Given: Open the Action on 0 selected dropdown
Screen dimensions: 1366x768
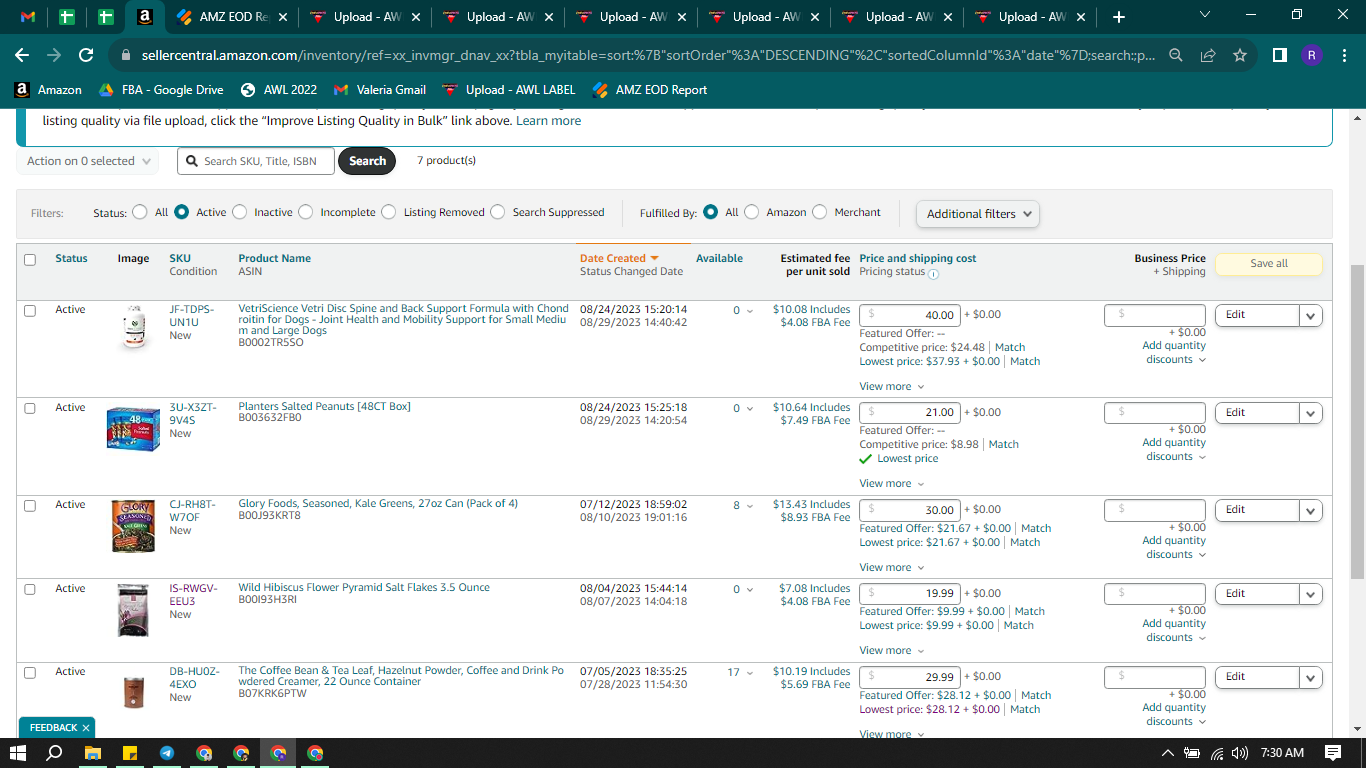Looking at the screenshot, I should (88, 161).
